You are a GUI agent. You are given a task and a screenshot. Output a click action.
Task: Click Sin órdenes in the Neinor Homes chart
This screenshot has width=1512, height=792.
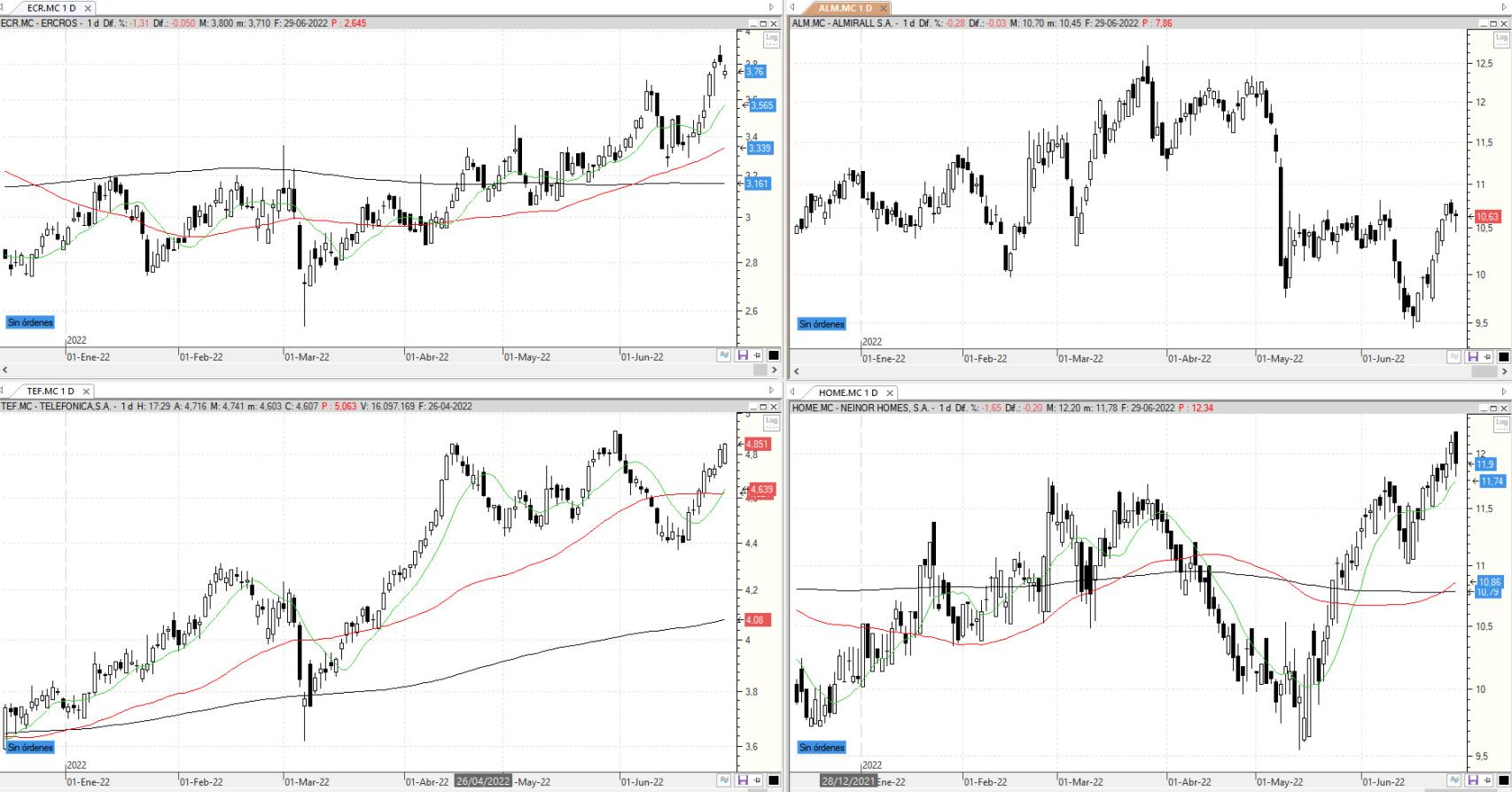click(x=822, y=748)
